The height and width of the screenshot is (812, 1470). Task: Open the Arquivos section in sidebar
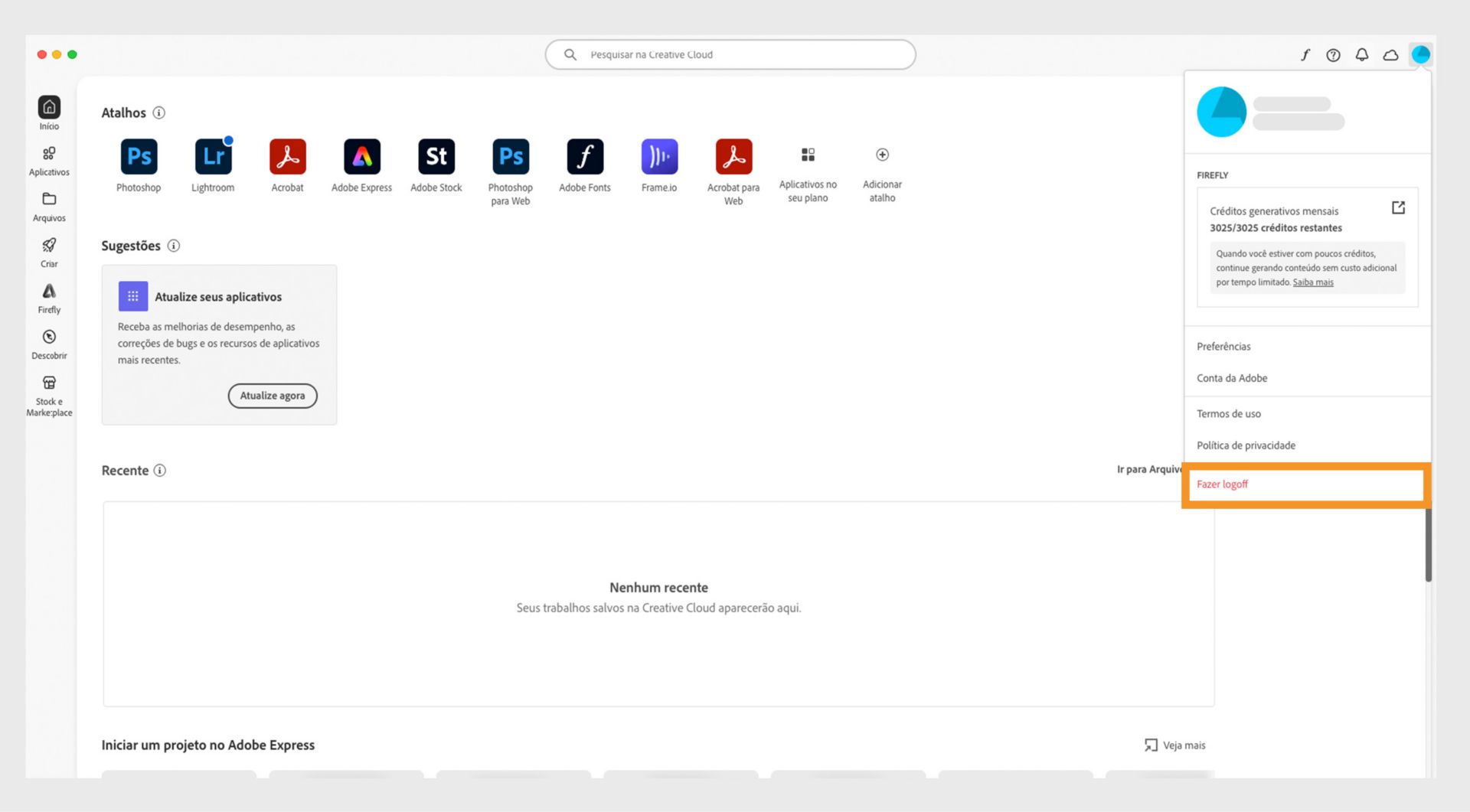(48, 206)
